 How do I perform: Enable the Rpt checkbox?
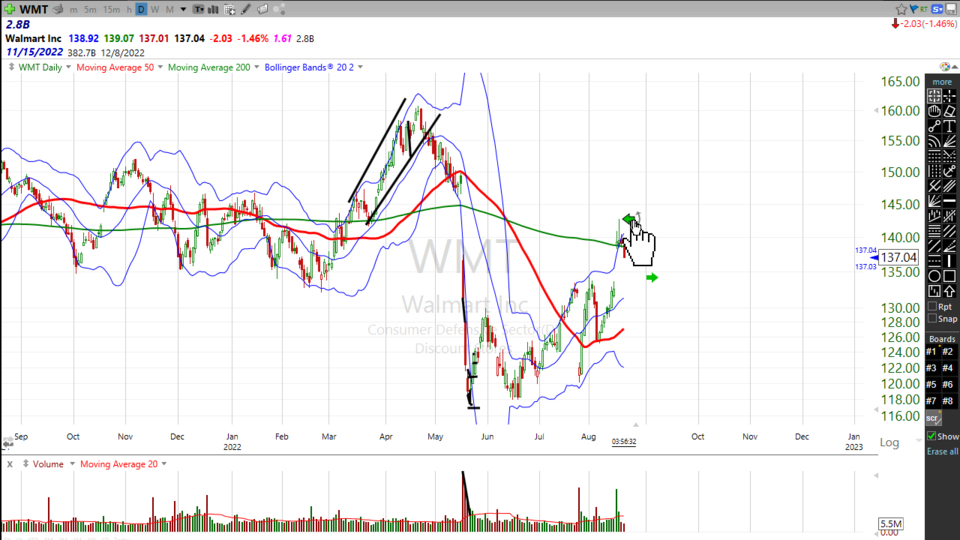[932, 306]
